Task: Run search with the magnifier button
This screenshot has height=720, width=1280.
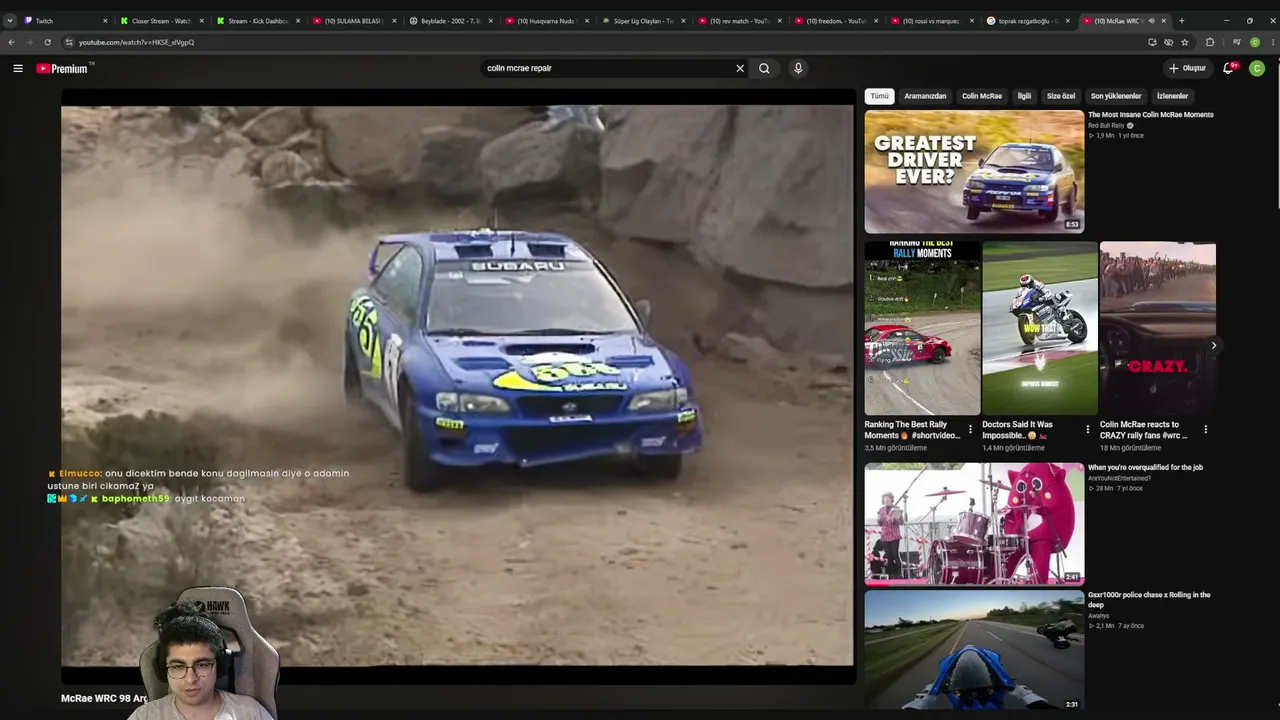Action: click(x=764, y=68)
